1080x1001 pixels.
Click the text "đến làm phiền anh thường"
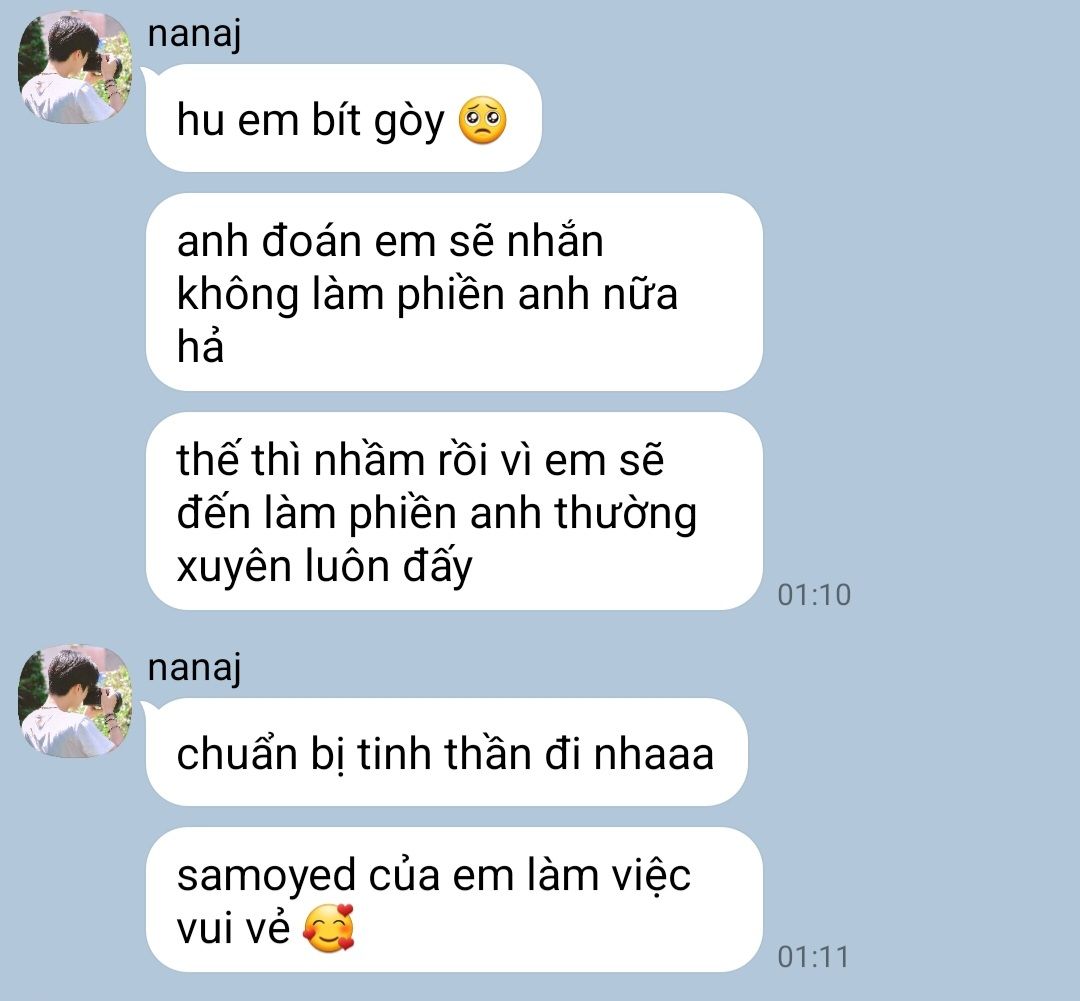pos(437,514)
